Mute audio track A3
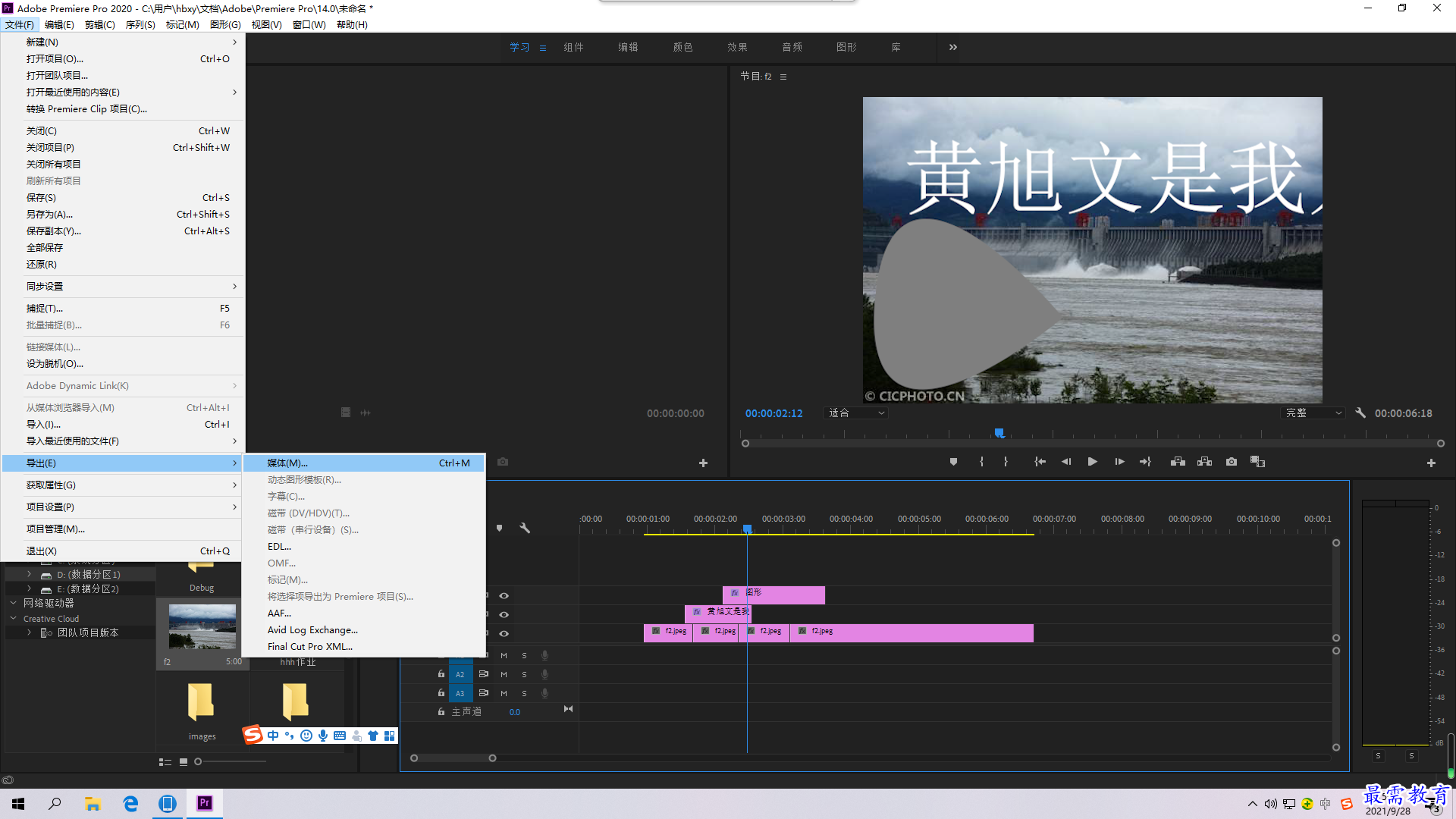Viewport: 1456px width, 819px height. point(504,693)
